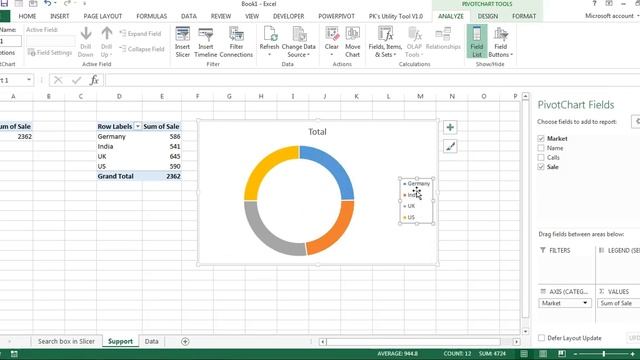
Task: Click the Insert Function fx icon
Action: coord(94,80)
